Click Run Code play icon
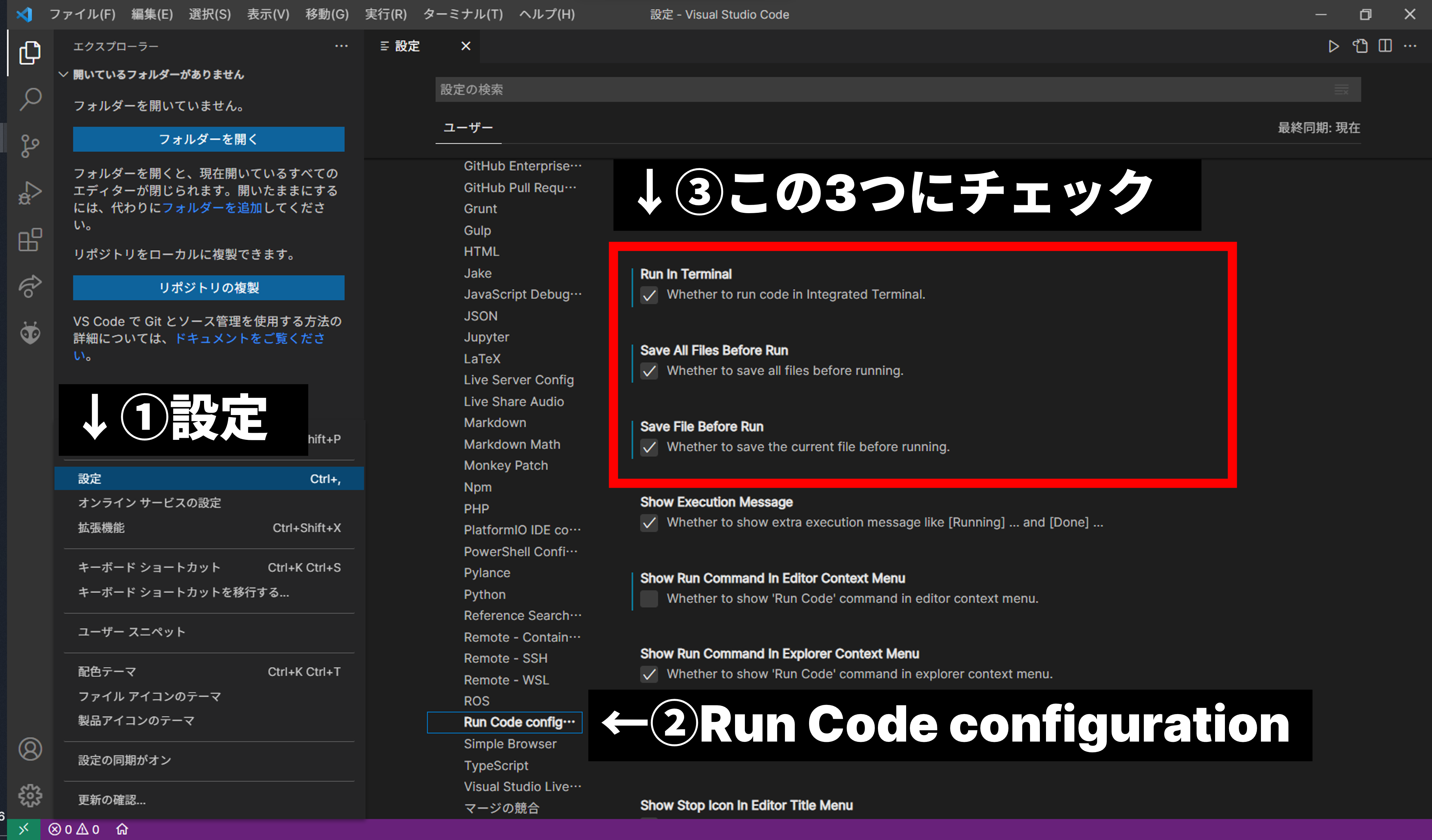The image size is (1432, 840). click(x=1333, y=46)
